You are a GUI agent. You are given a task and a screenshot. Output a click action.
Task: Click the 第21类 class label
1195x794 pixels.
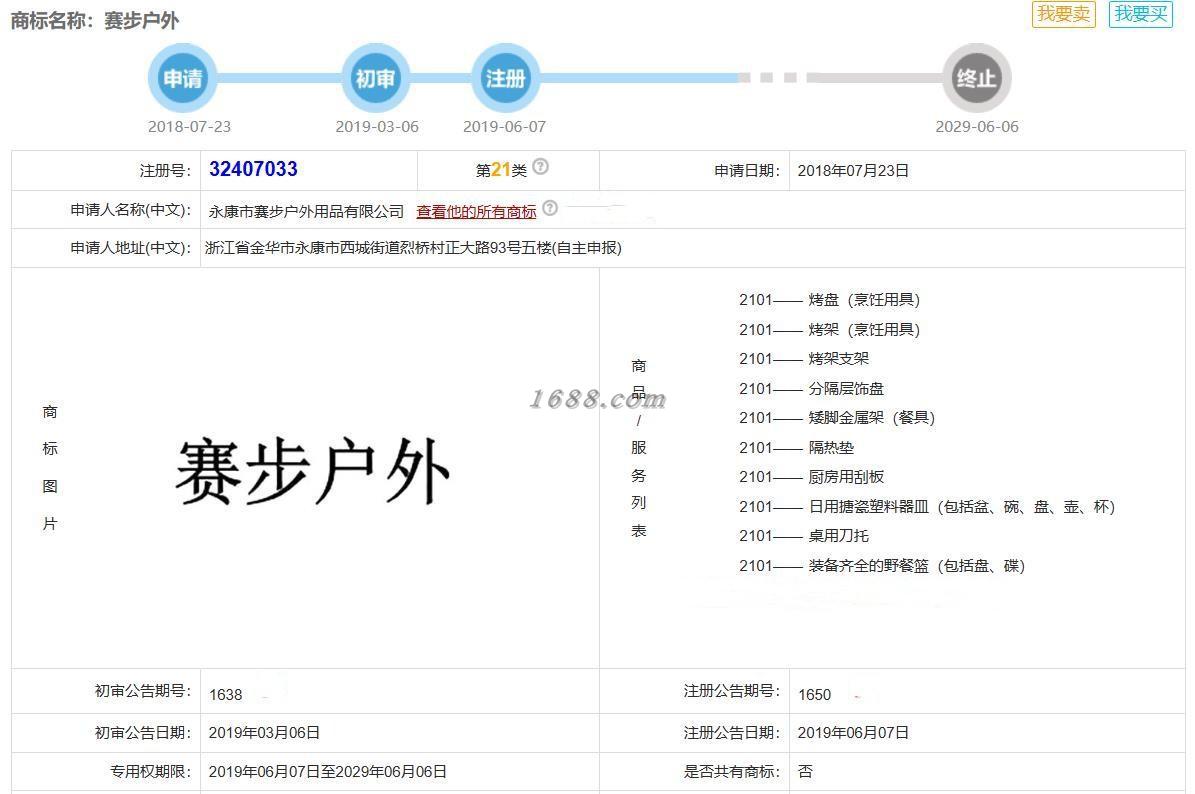(x=501, y=170)
